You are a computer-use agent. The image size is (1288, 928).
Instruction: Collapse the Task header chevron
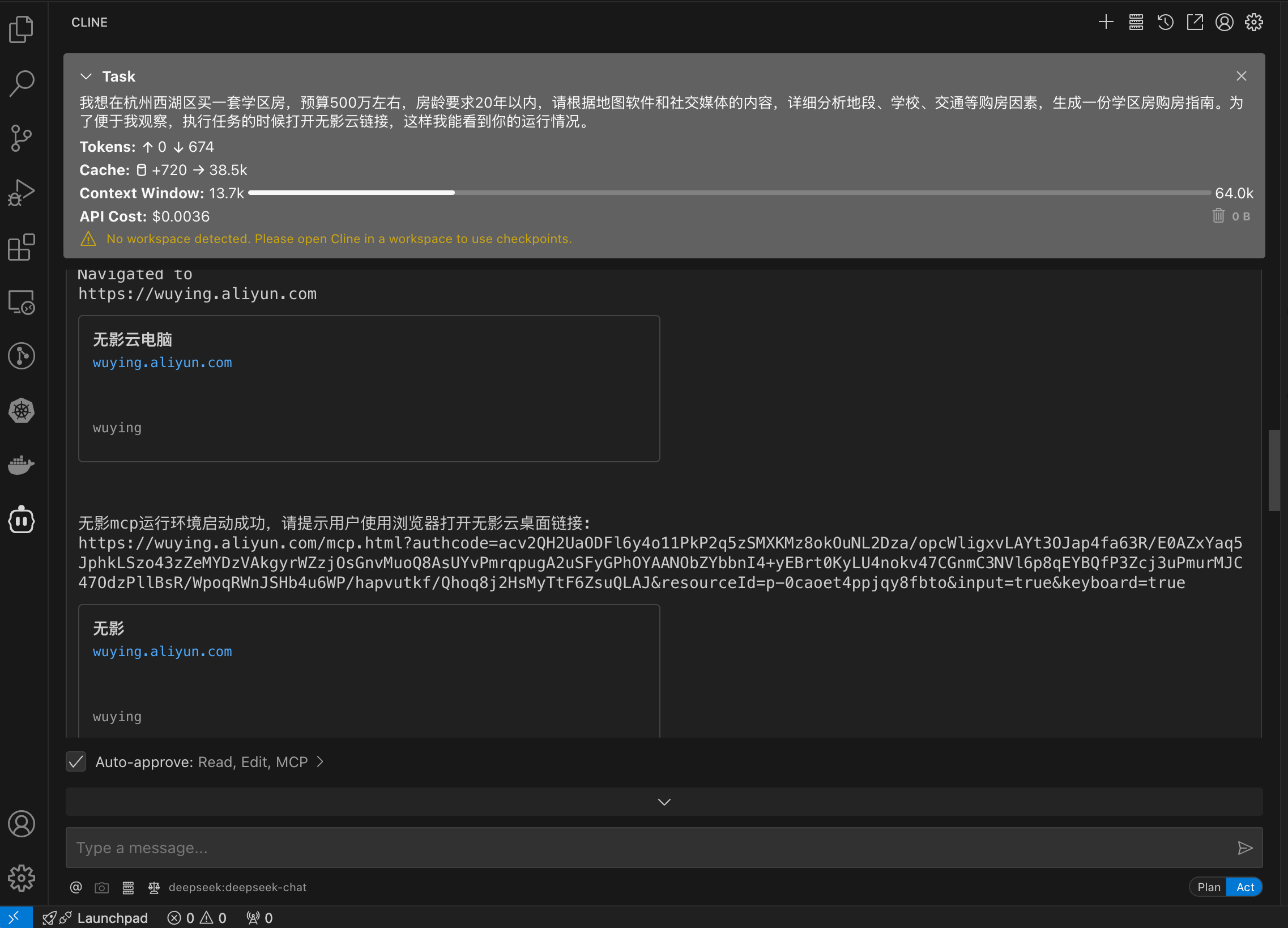[x=86, y=76]
